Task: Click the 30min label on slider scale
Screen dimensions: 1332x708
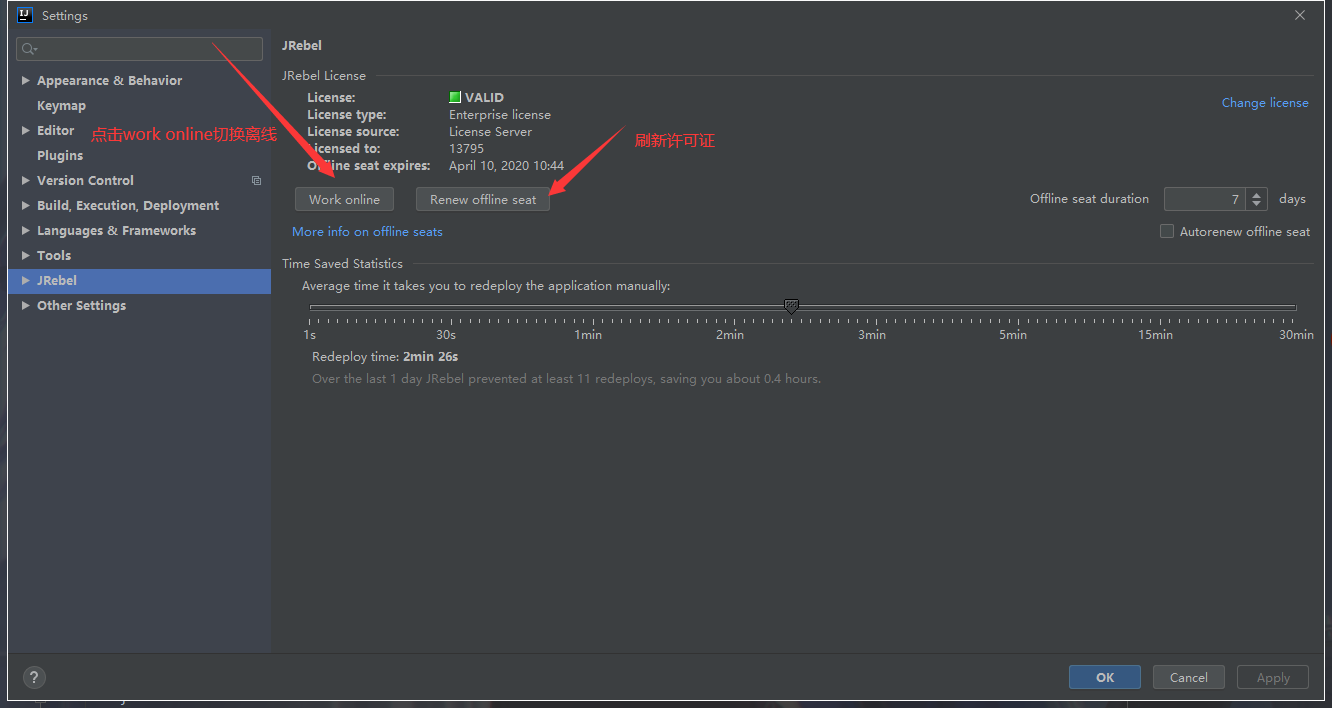Action: [1296, 335]
